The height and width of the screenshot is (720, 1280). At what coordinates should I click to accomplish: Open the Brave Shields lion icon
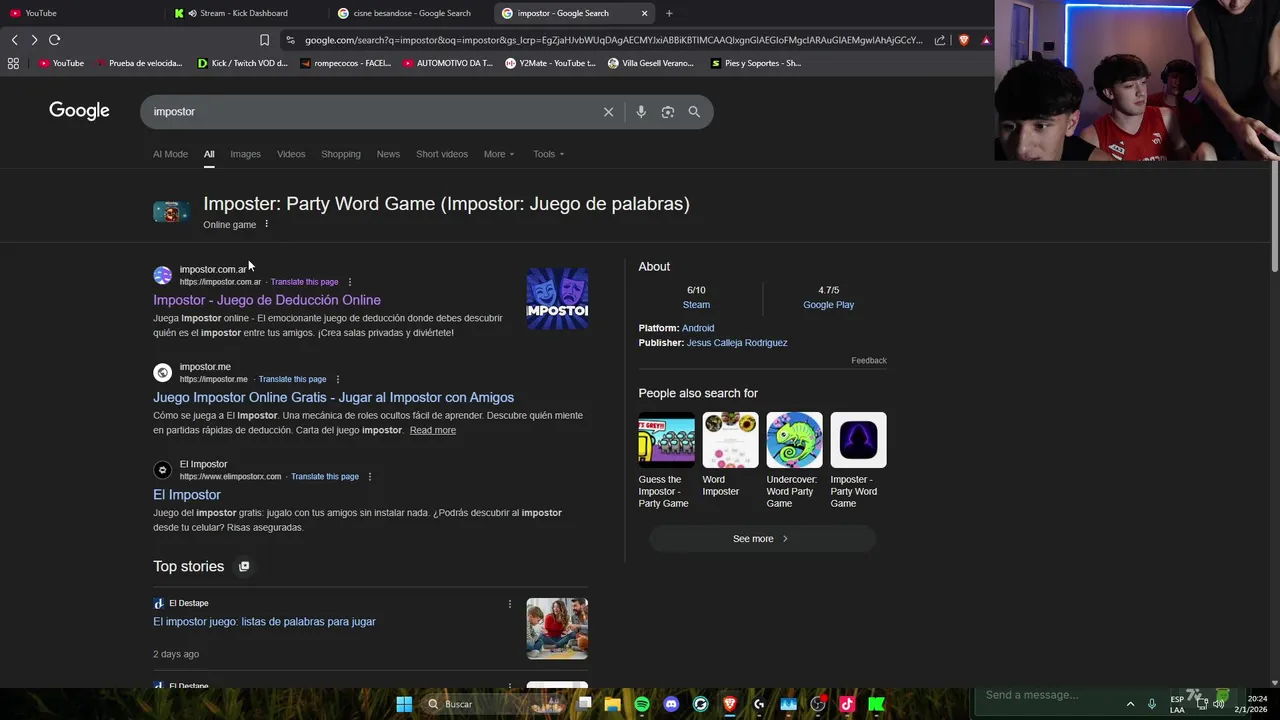point(964,40)
